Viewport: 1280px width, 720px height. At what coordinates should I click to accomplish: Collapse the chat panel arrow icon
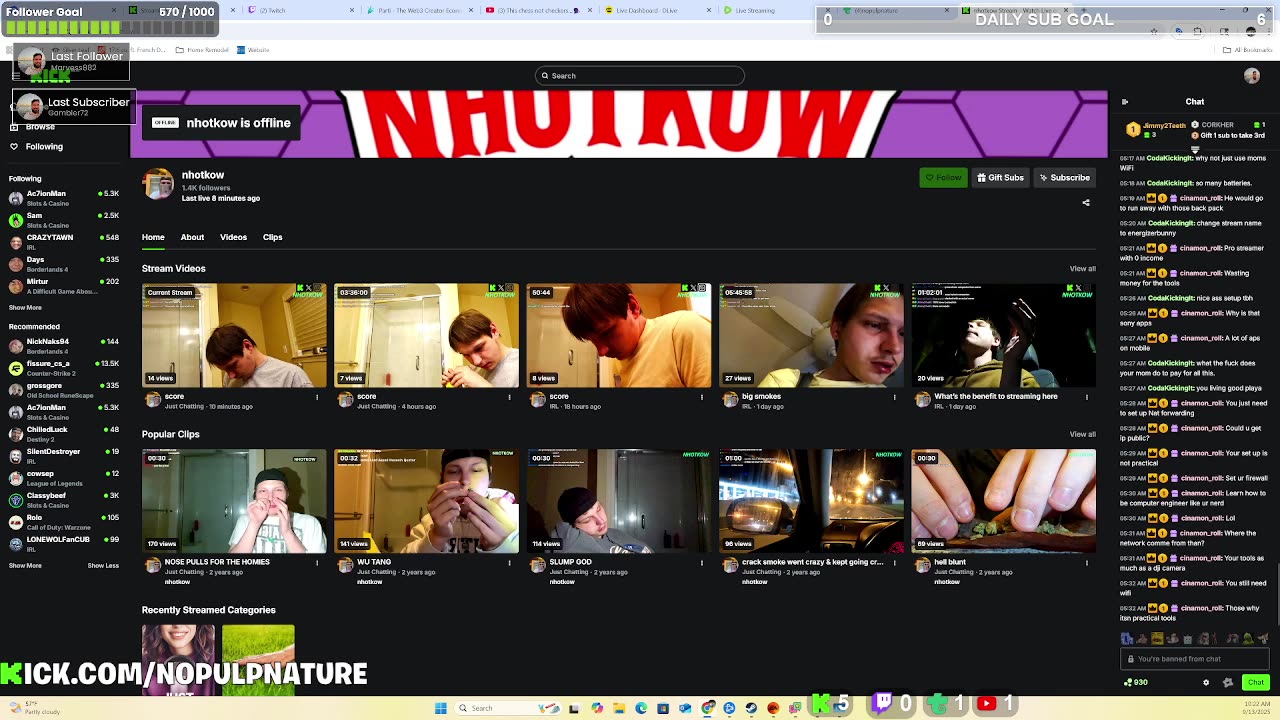tap(1125, 102)
